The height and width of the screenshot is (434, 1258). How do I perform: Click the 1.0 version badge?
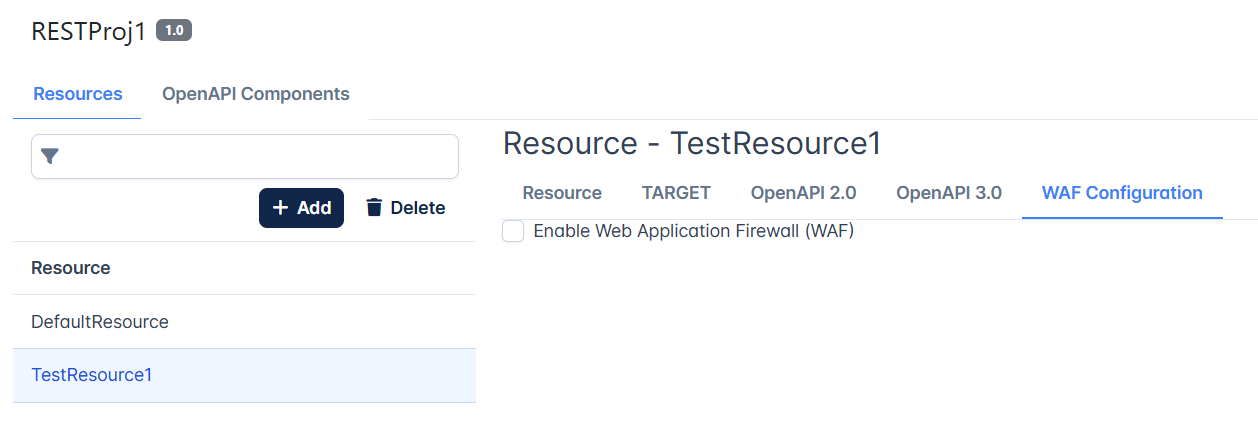click(174, 30)
